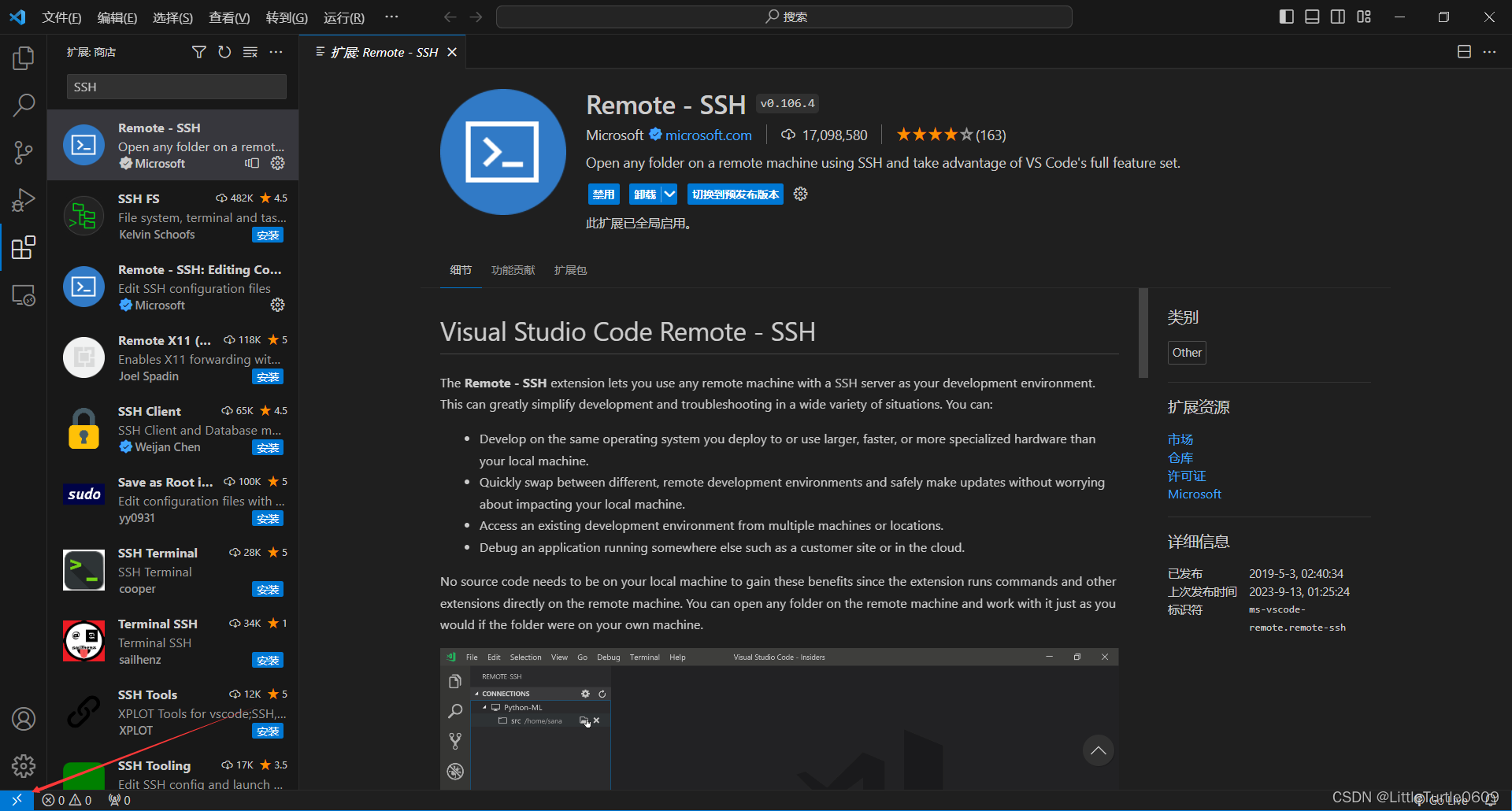Open Source Control view
Image resolution: width=1512 pixels, height=811 pixels.
click(24, 153)
